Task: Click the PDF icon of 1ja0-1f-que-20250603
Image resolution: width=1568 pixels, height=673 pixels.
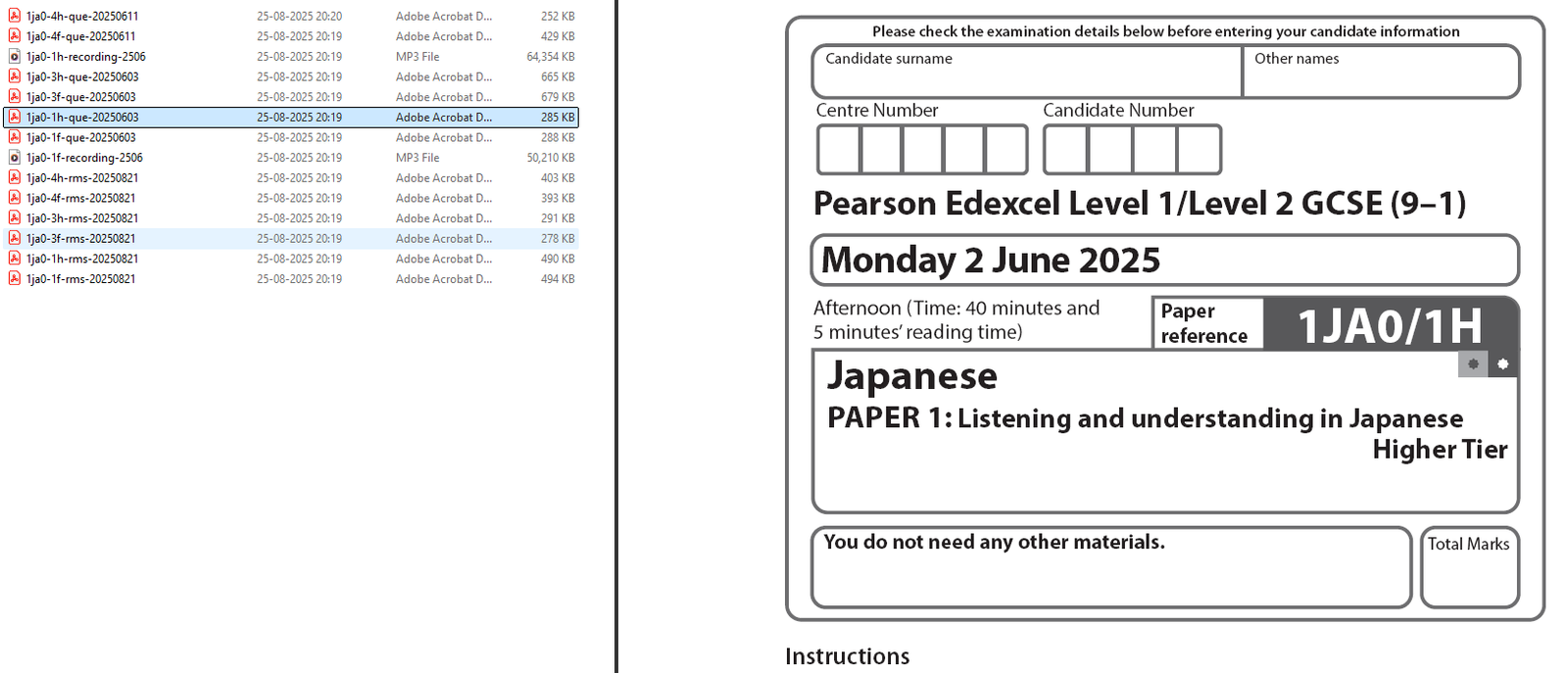Action: [15, 137]
